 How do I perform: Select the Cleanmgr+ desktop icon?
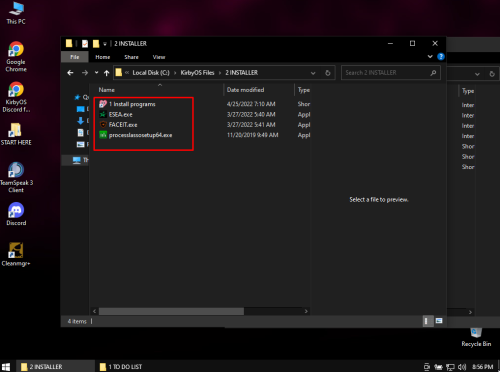pyautogui.click(x=16, y=254)
